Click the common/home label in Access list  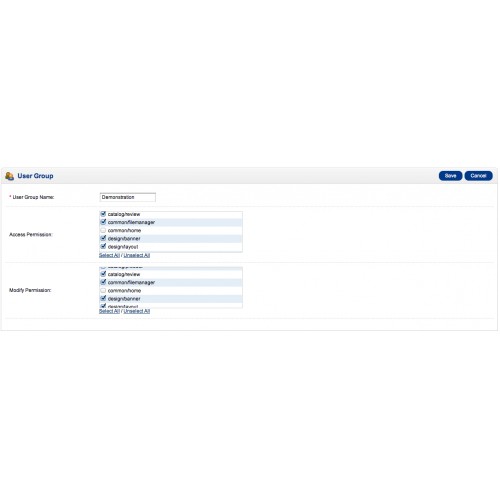tap(124, 231)
